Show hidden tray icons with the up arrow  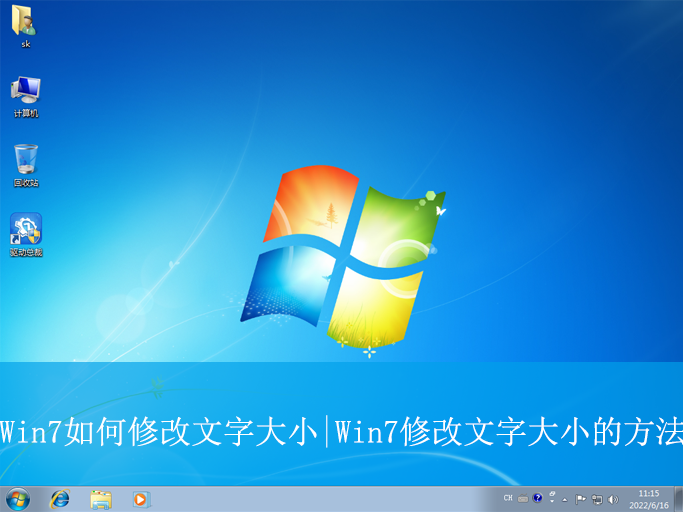[x=565, y=498]
